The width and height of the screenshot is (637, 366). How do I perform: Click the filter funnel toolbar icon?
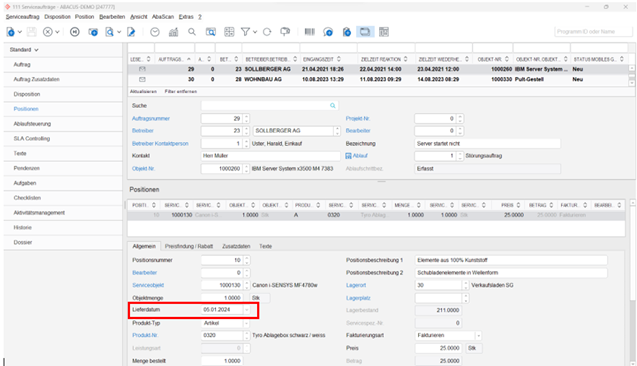click(245, 32)
